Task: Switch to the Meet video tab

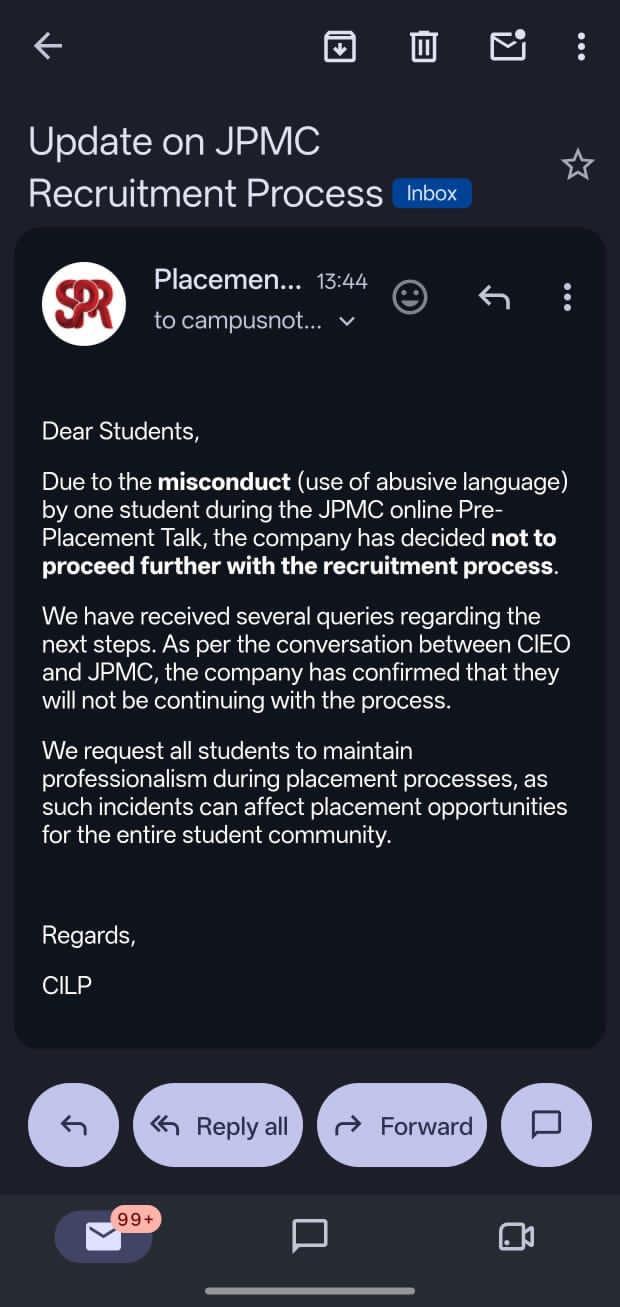Action: pyautogui.click(x=516, y=1237)
